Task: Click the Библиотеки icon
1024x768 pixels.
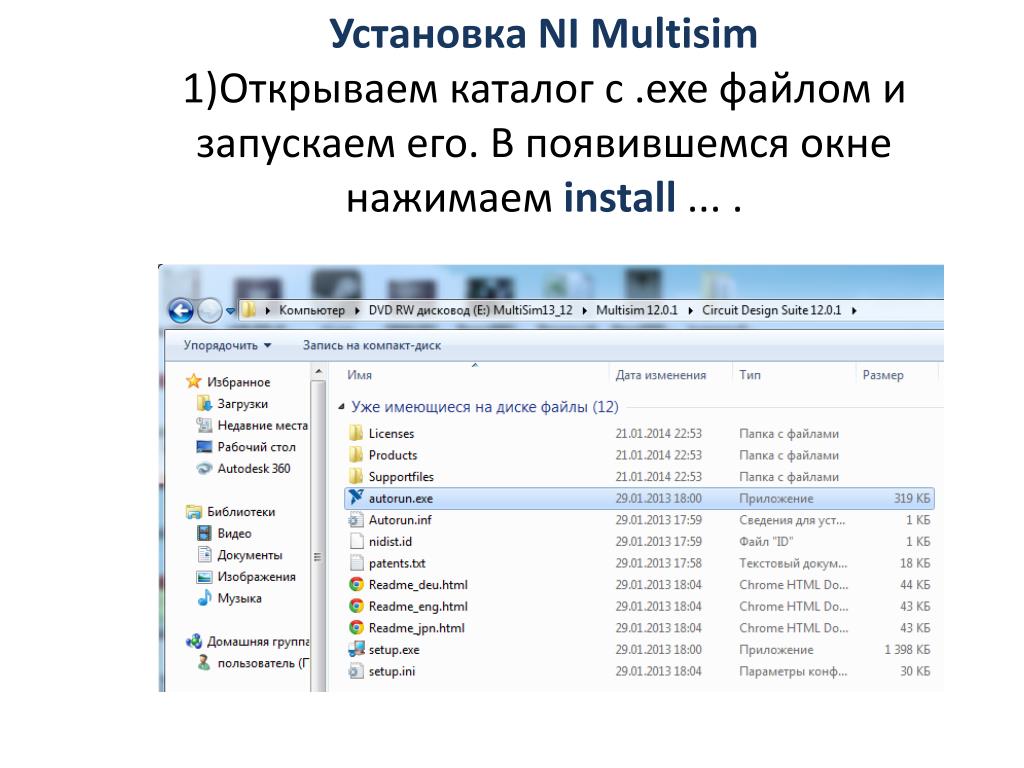Action: click(x=193, y=511)
